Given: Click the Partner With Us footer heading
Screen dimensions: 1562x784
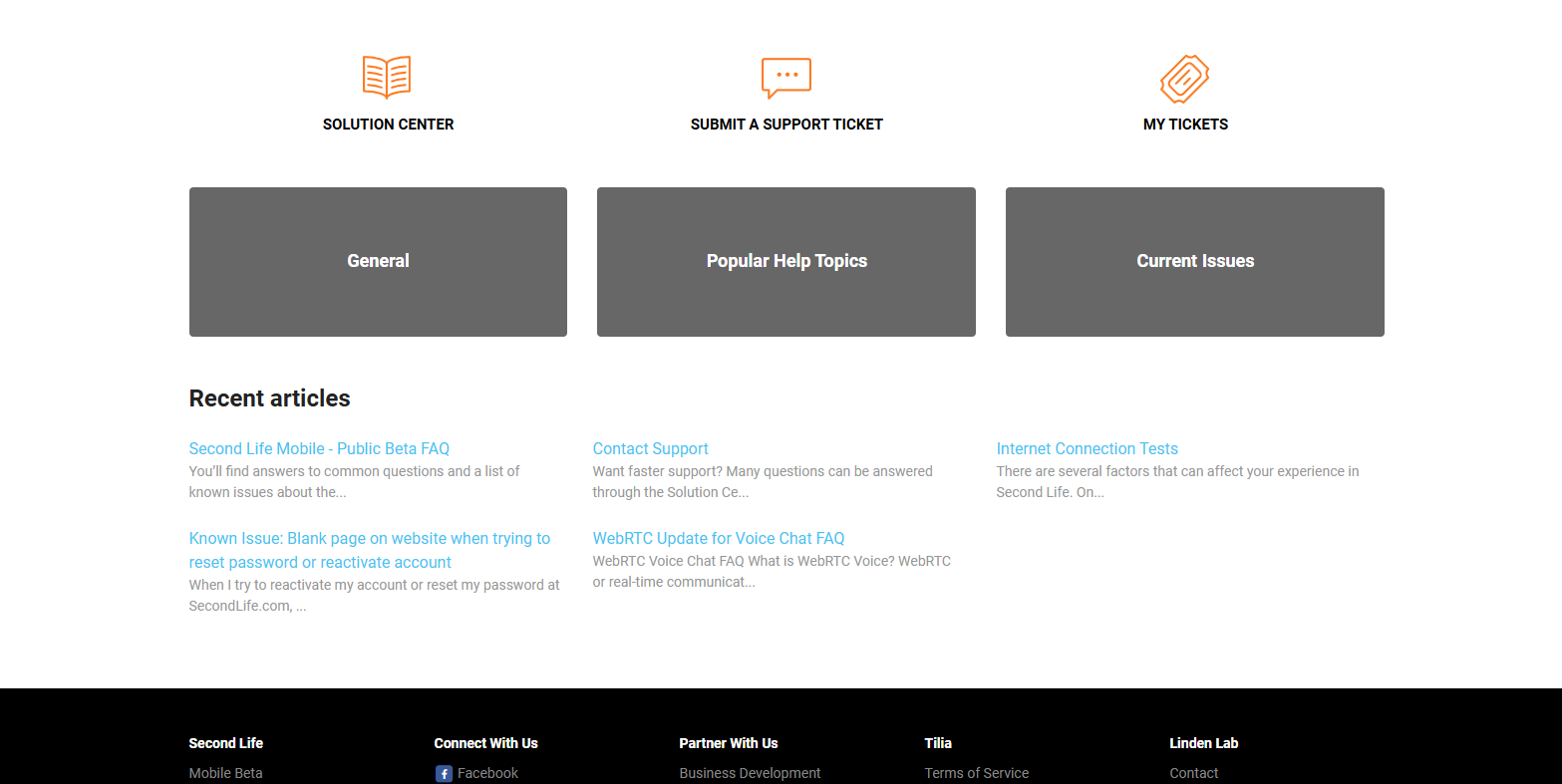Looking at the screenshot, I should pyautogui.click(x=729, y=743).
